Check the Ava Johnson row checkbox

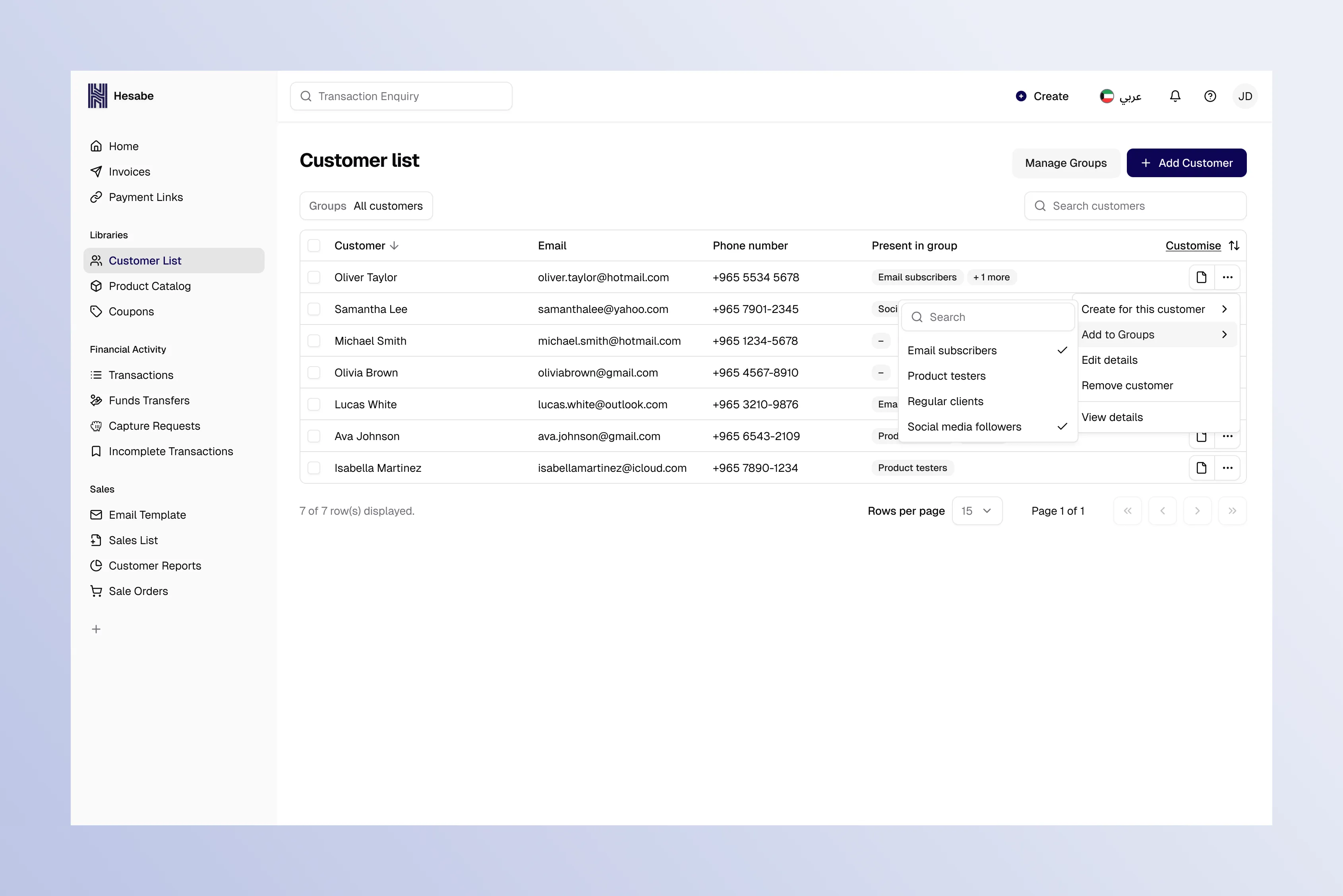314,436
